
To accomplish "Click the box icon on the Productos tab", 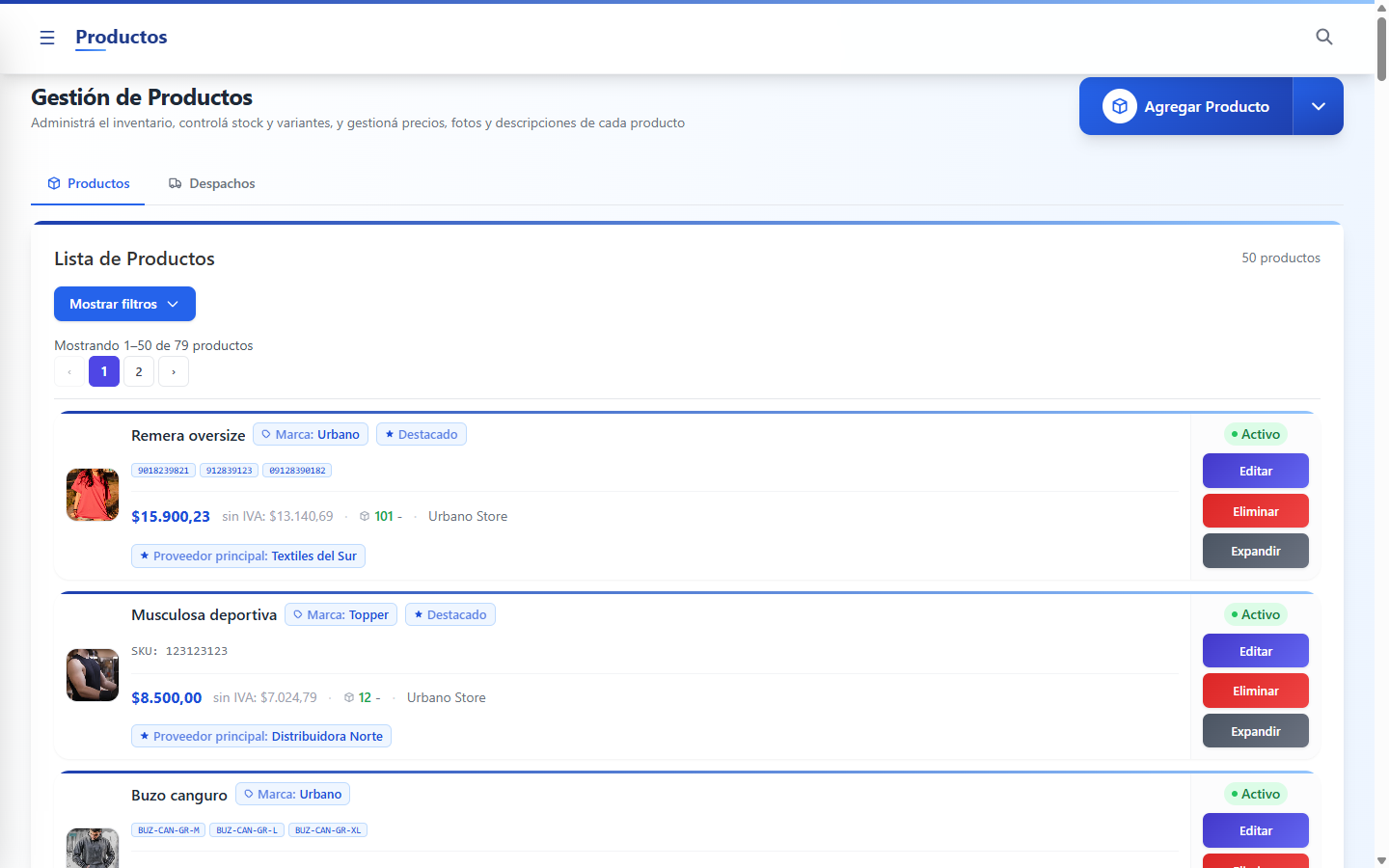I will (x=54, y=183).
